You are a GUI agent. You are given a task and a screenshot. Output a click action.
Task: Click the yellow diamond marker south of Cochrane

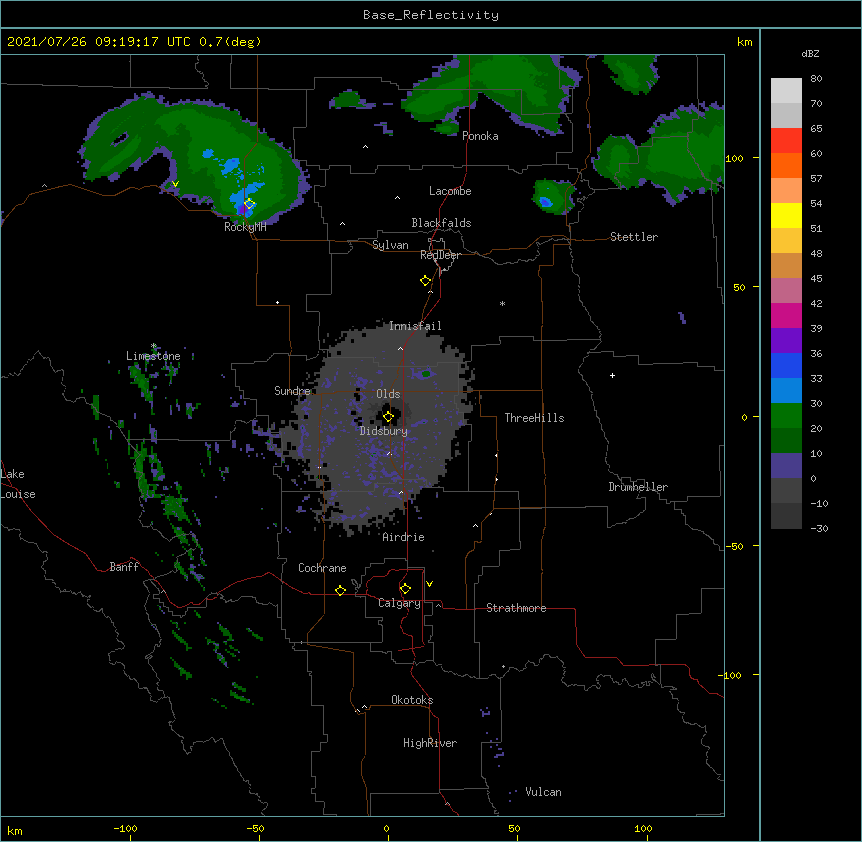point(340,590)
